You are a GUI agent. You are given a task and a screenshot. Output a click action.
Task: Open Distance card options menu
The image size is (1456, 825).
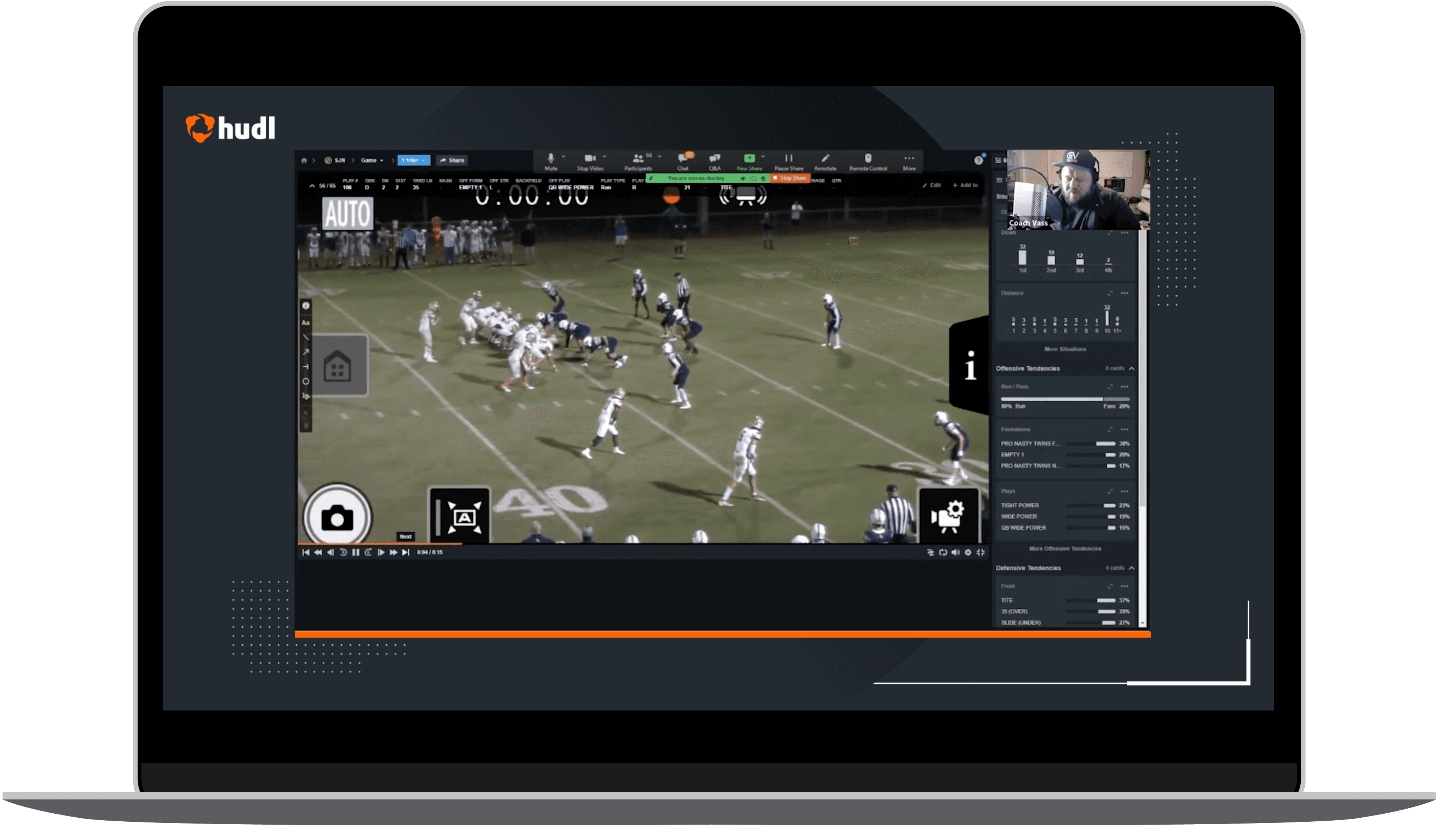click(x=1125, y=294)
